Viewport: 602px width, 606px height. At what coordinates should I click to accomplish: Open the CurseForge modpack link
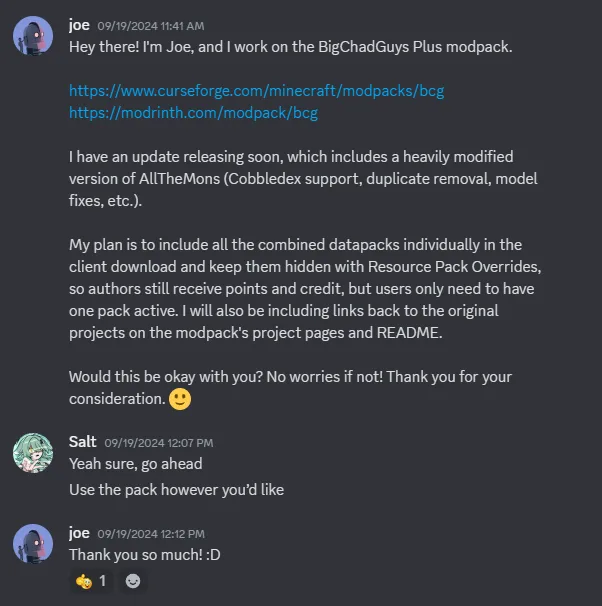pos(256,90)
